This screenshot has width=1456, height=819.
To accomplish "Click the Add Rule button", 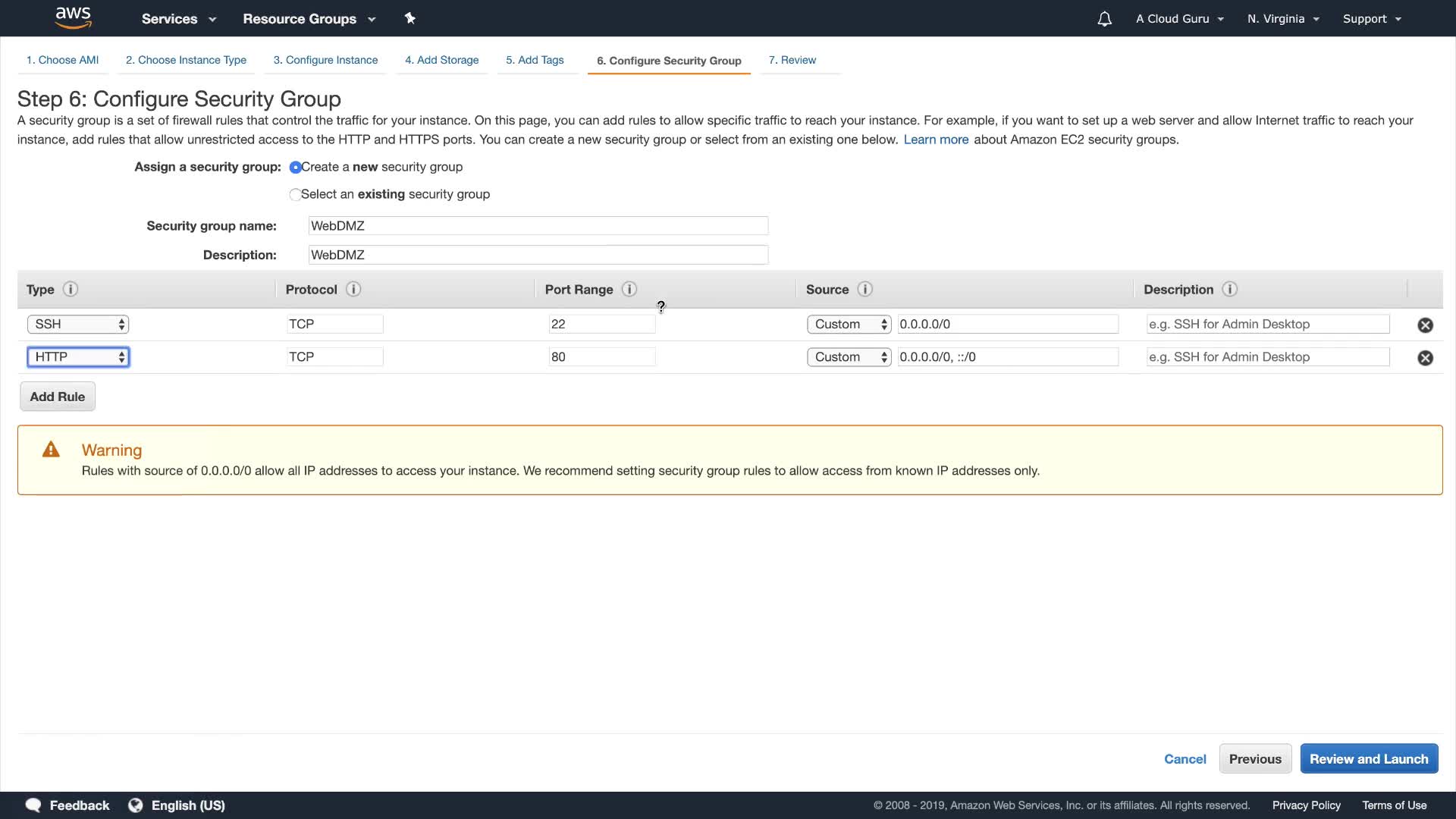I will [x=58, y=397].
